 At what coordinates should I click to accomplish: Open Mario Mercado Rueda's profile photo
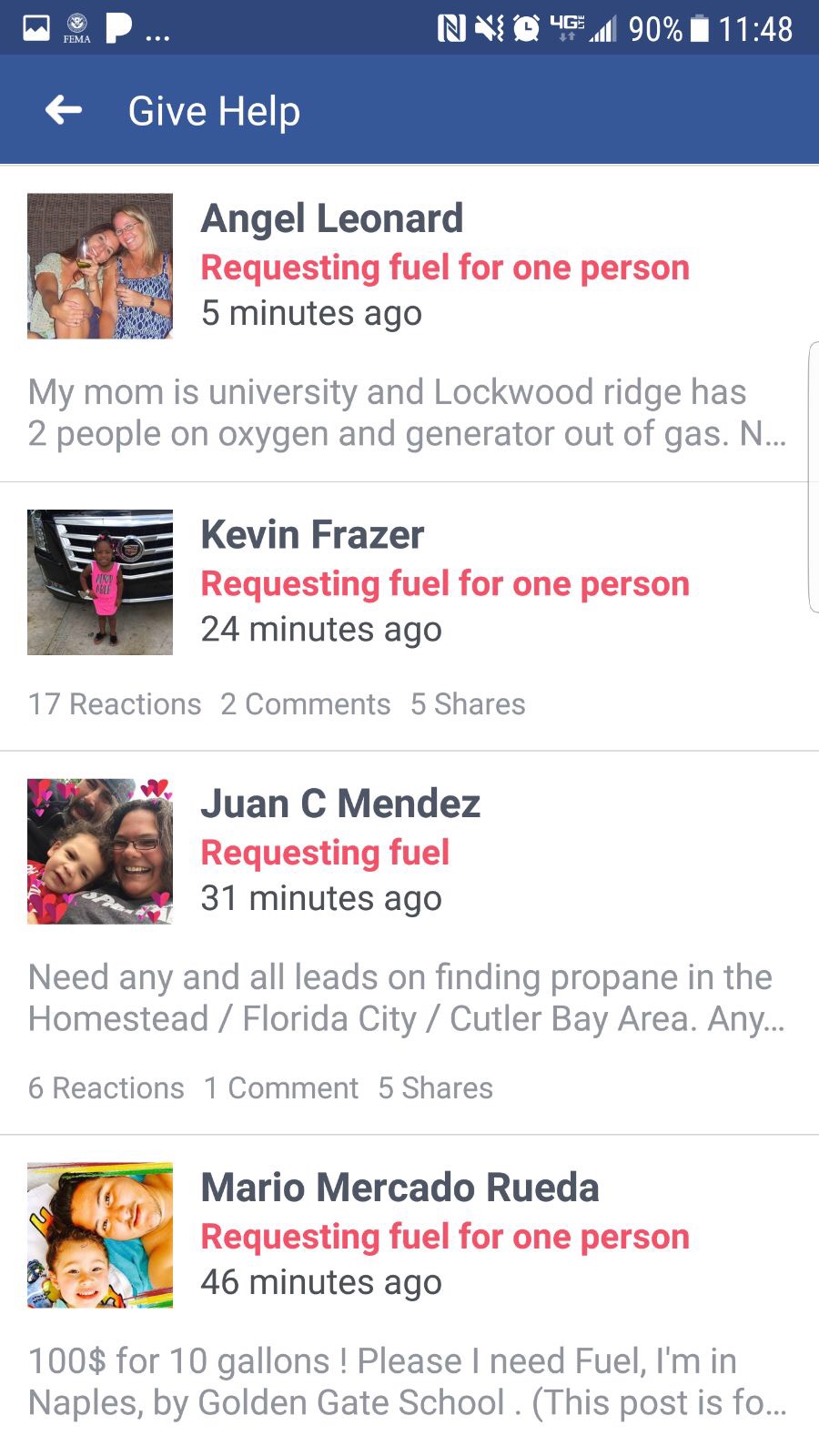(x=100, y=1235)
